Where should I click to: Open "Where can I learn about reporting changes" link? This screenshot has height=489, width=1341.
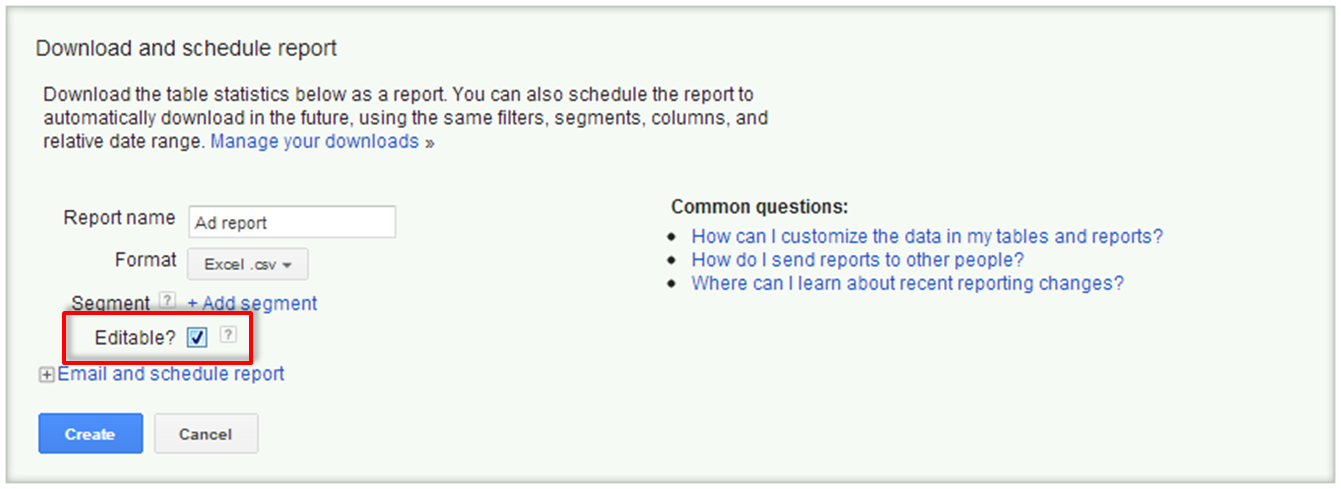tap(907, 283)
